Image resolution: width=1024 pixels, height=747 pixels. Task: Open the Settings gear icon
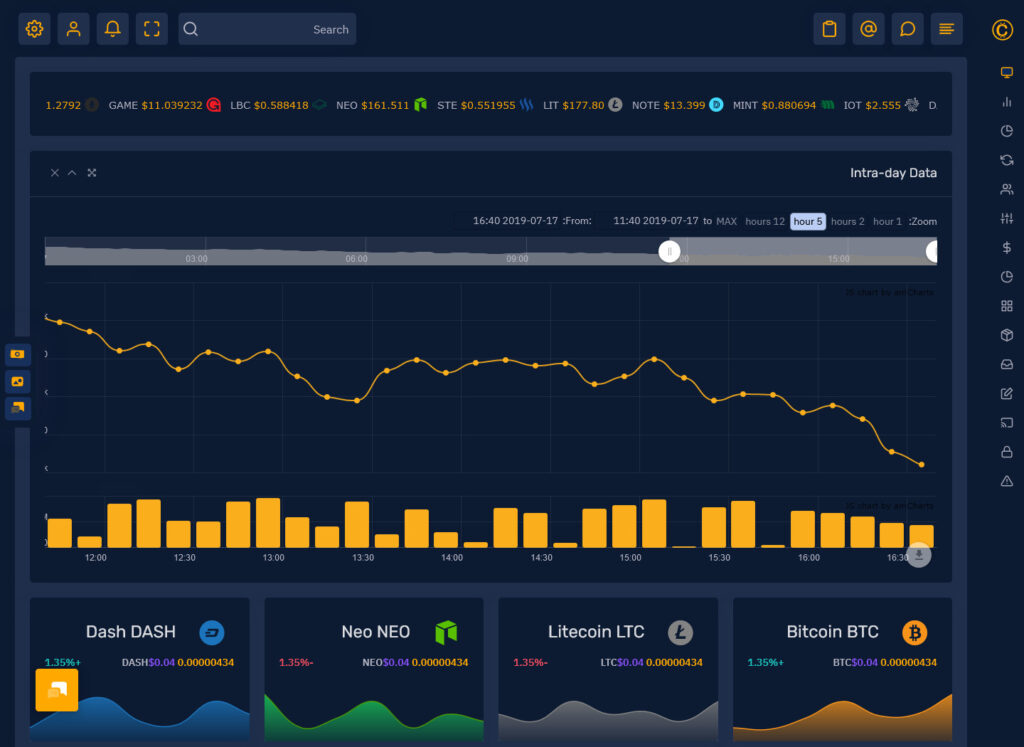(x=34, y=28)
